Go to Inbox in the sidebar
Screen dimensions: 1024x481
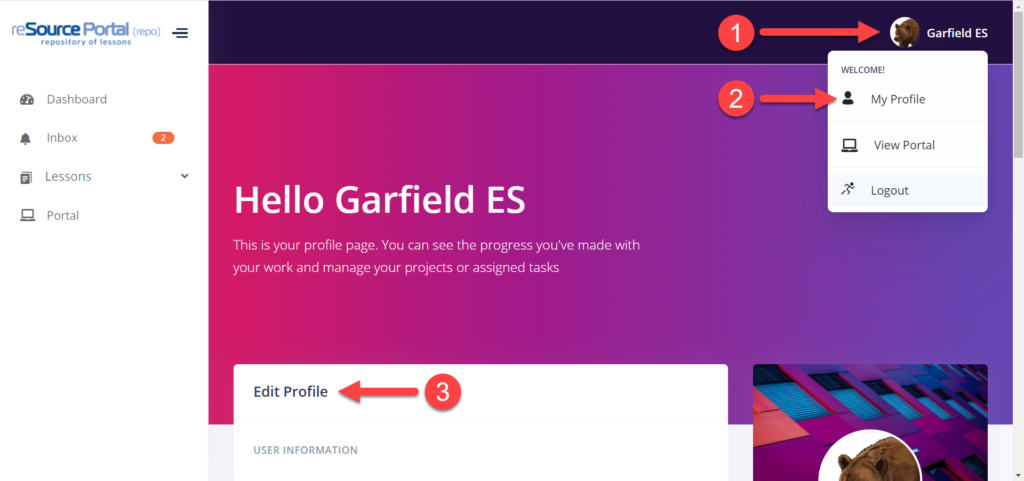(62, 138)
